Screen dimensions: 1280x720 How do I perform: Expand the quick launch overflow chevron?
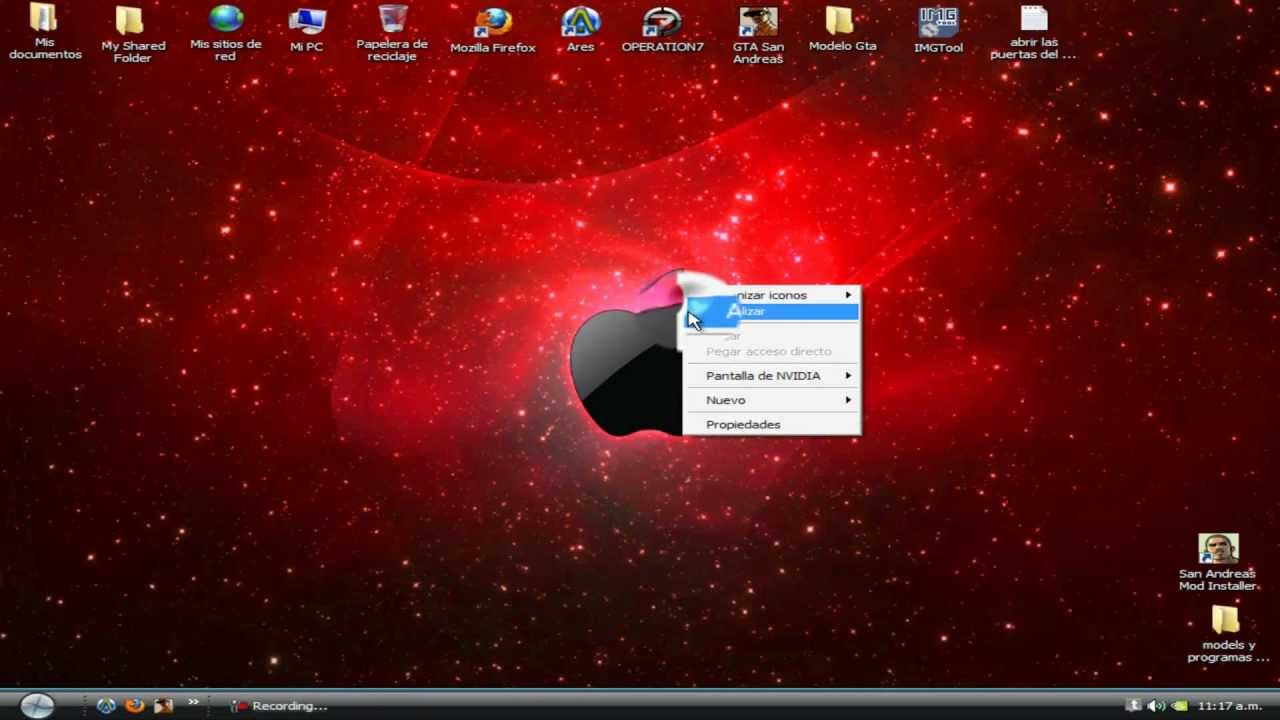193,702
